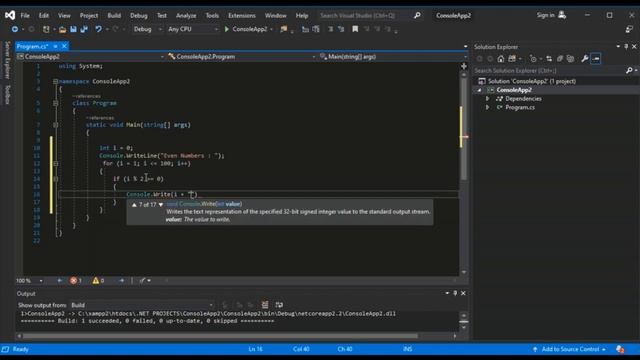Open the Toolbox side tab
640x360 pixels.
pyautogui.click(x=7, y=94)
